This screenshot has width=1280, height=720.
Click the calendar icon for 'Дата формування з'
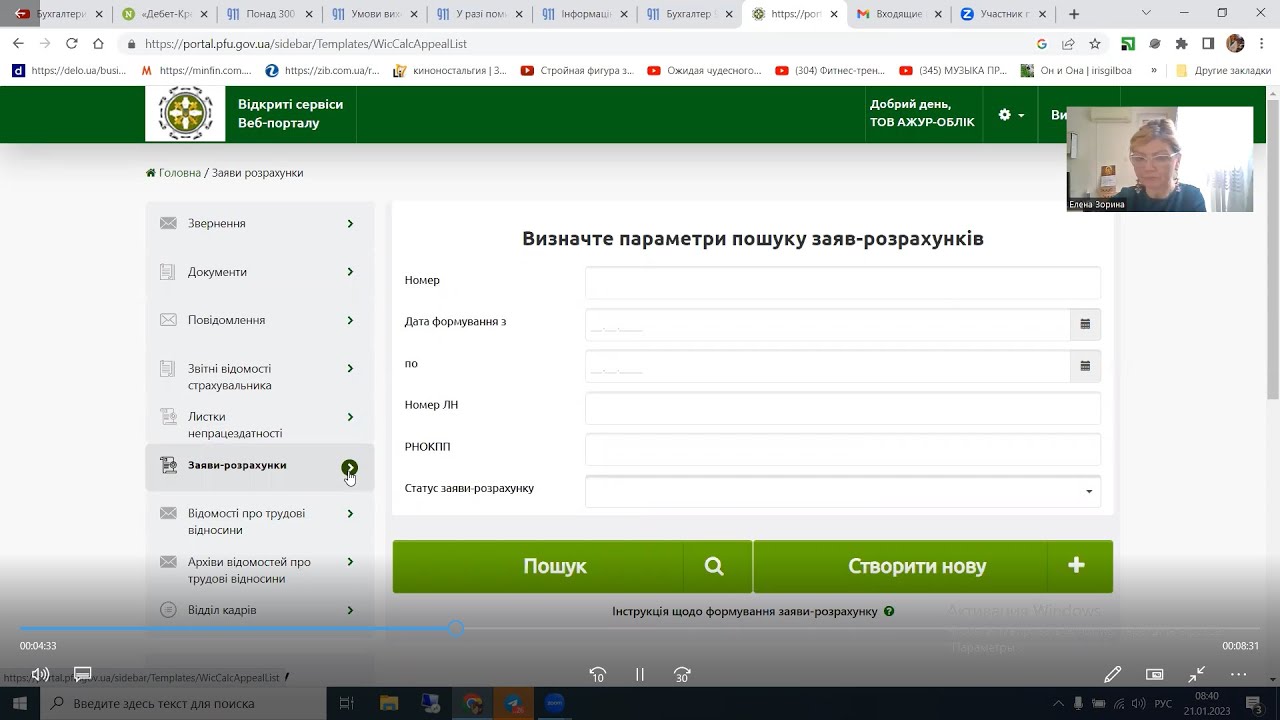(1085, 324)
